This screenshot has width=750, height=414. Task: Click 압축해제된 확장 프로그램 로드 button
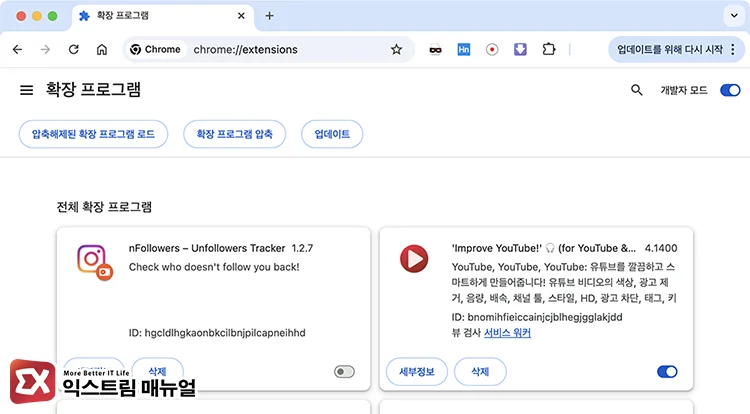point(93,134)
